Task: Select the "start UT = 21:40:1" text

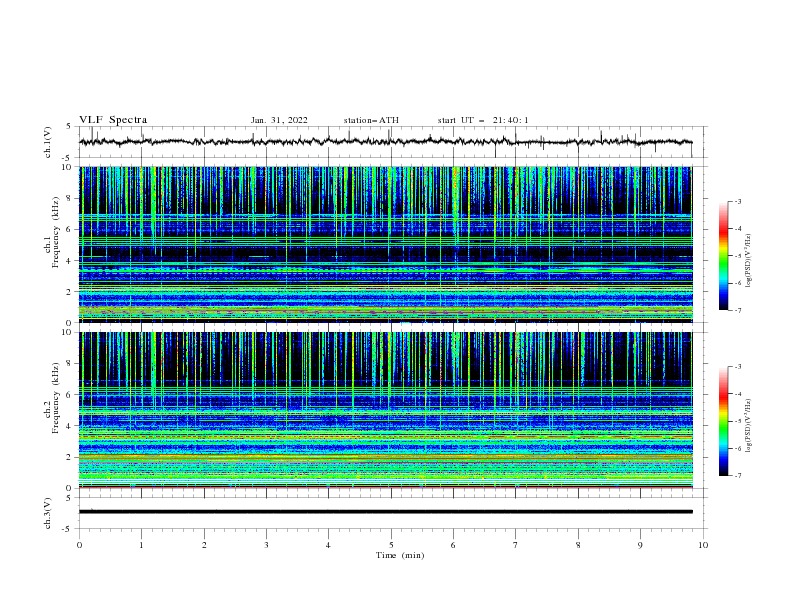Action: [483, 120]
